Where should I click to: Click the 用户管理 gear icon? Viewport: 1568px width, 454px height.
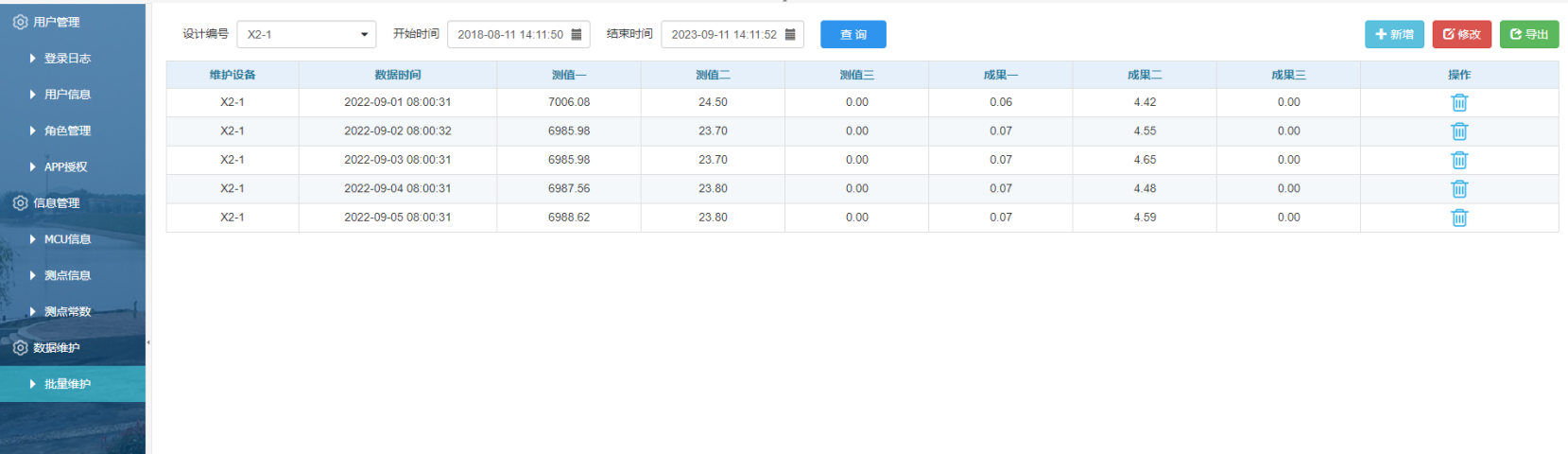(x=20, y=22)
